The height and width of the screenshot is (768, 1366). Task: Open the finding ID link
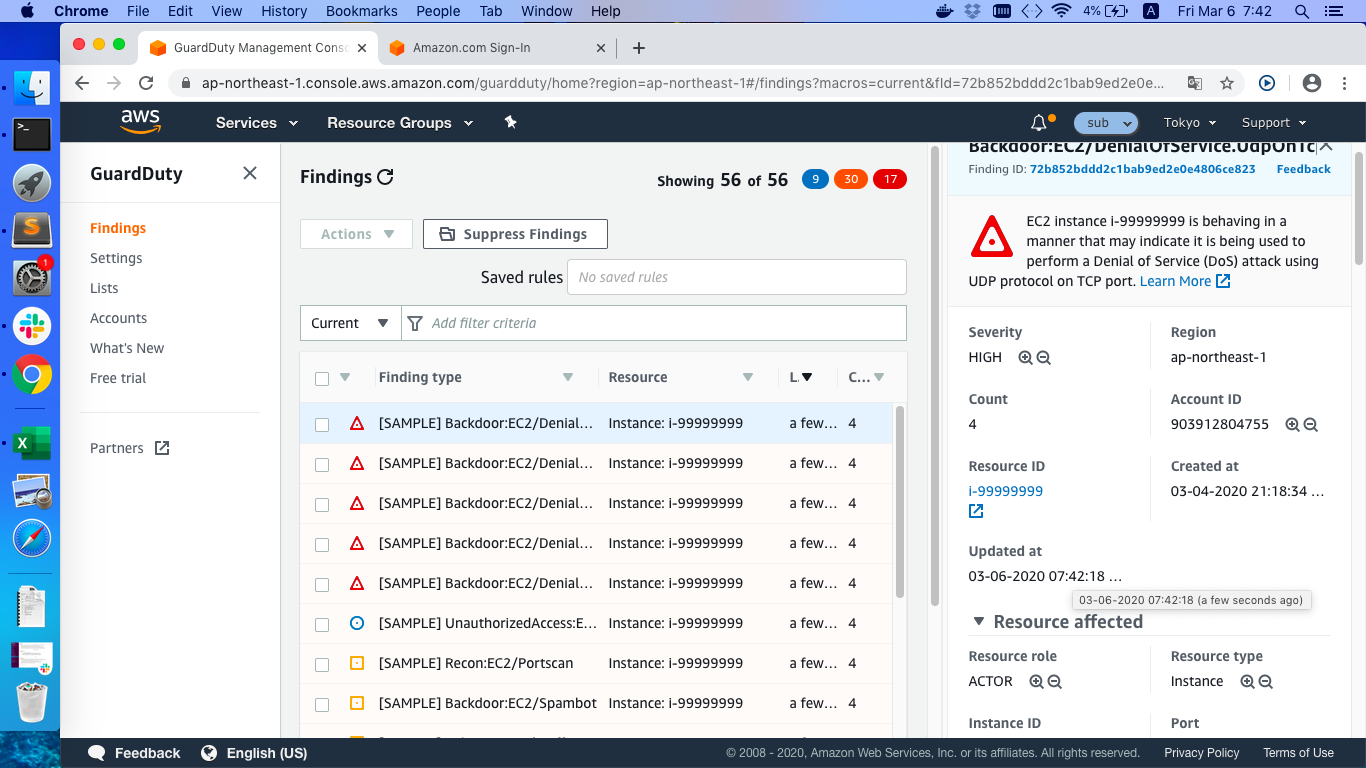(1142, 169)
